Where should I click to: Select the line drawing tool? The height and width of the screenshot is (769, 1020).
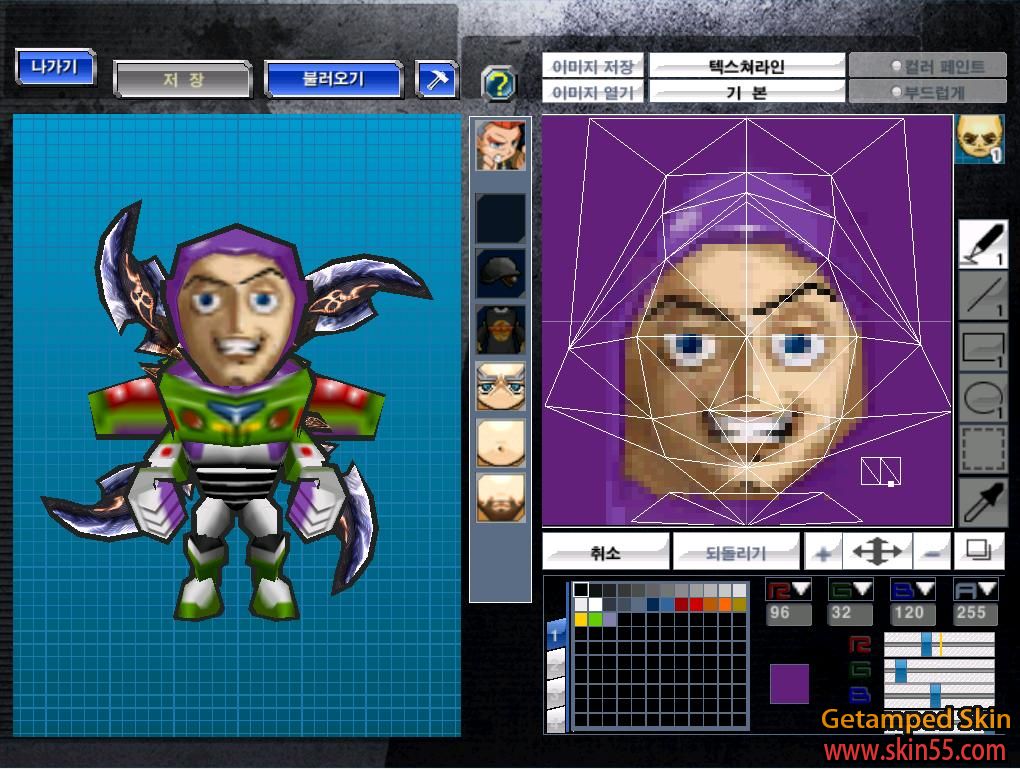click(983, 296)
